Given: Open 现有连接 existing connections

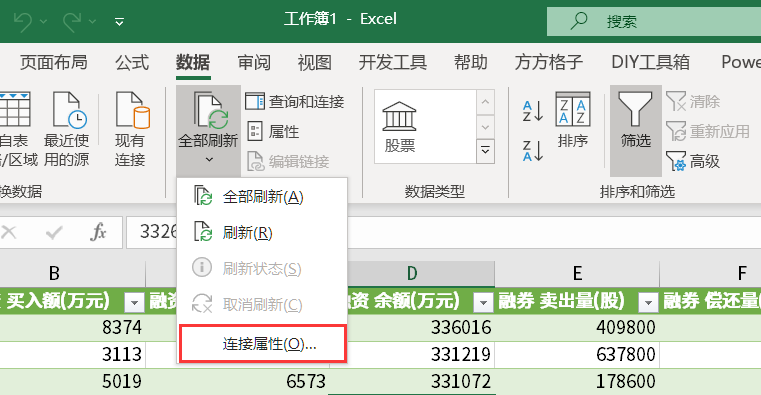Looking at the screenshot, I should click(x=131, y=129).
